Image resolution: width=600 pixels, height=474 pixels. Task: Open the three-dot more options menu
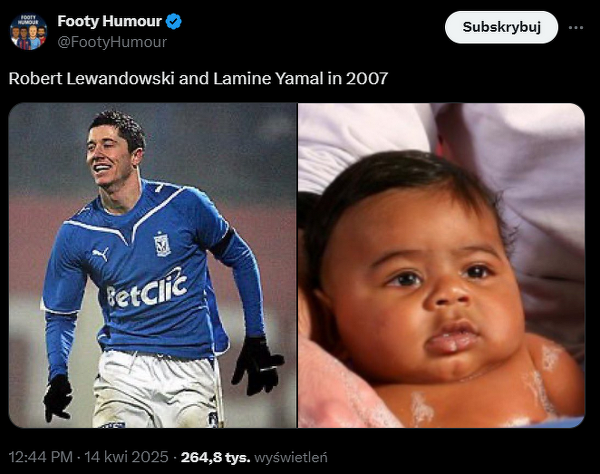click(x=576, y=28)
